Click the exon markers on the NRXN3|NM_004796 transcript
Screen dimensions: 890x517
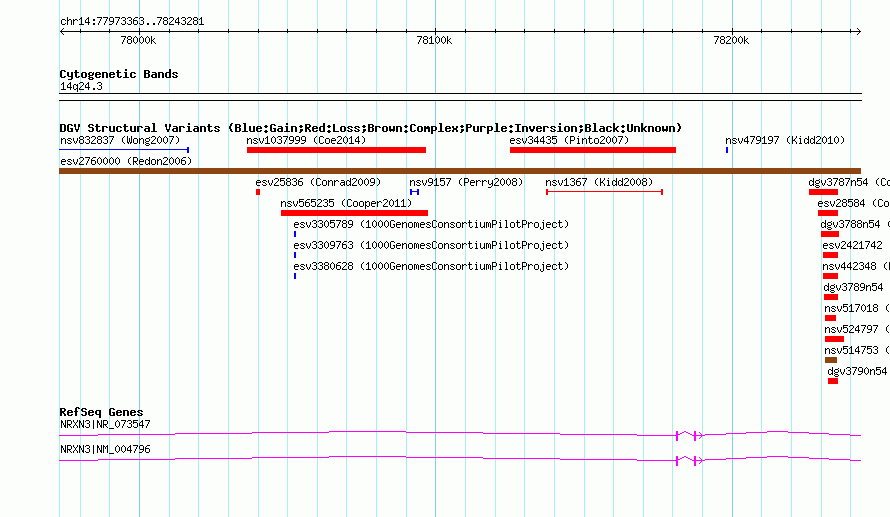690,460
